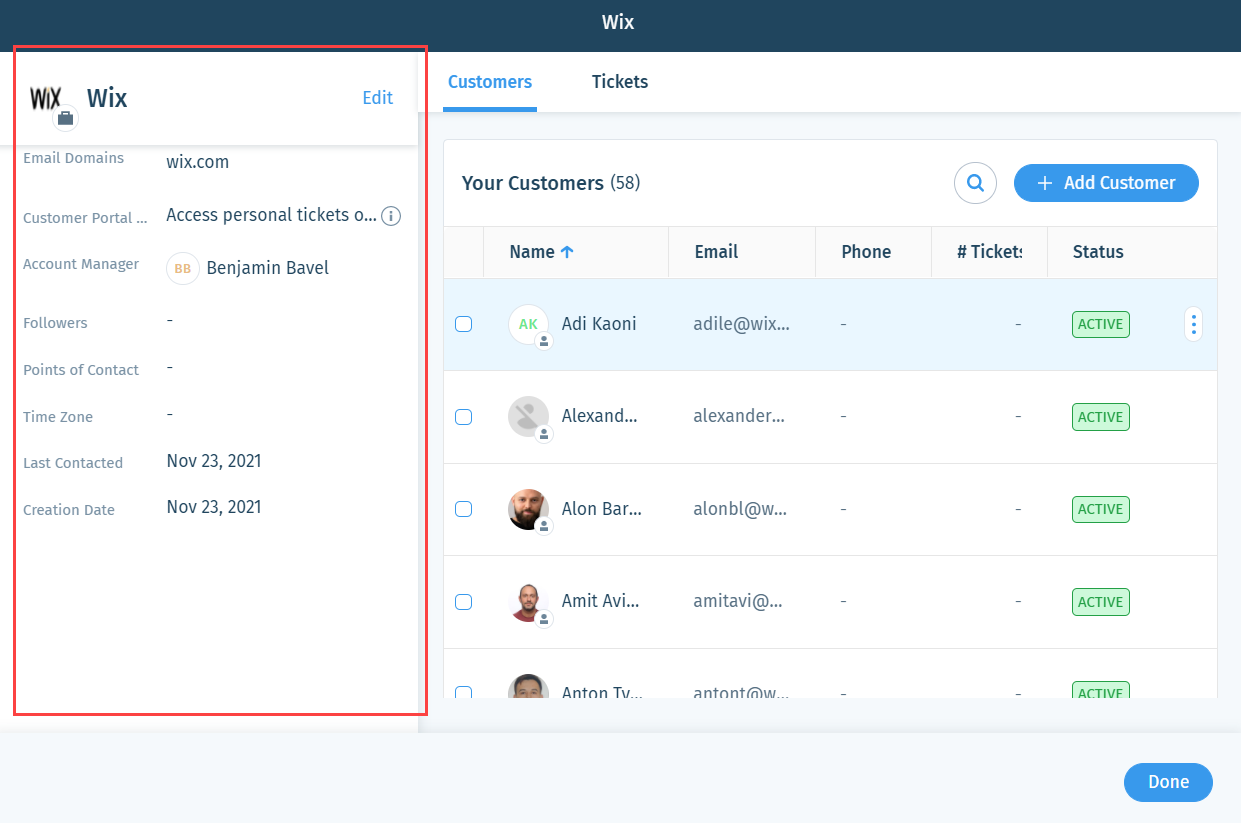Click Adi Kaoni's AK avatar
The width and height of the screenshot is (1241, 823).
click(528, 324)
